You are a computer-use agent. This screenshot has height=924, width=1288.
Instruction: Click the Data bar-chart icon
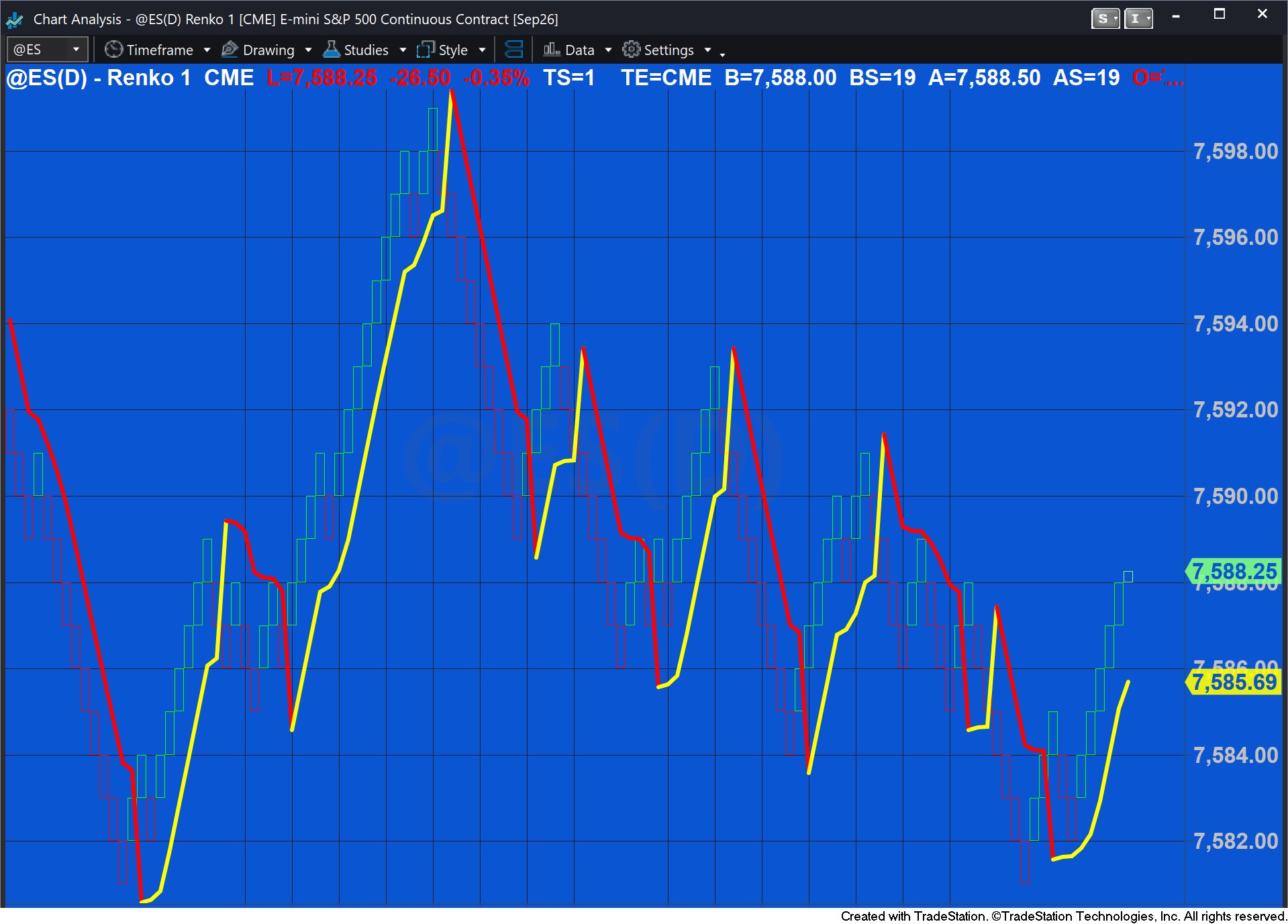(x=552, y=49)
